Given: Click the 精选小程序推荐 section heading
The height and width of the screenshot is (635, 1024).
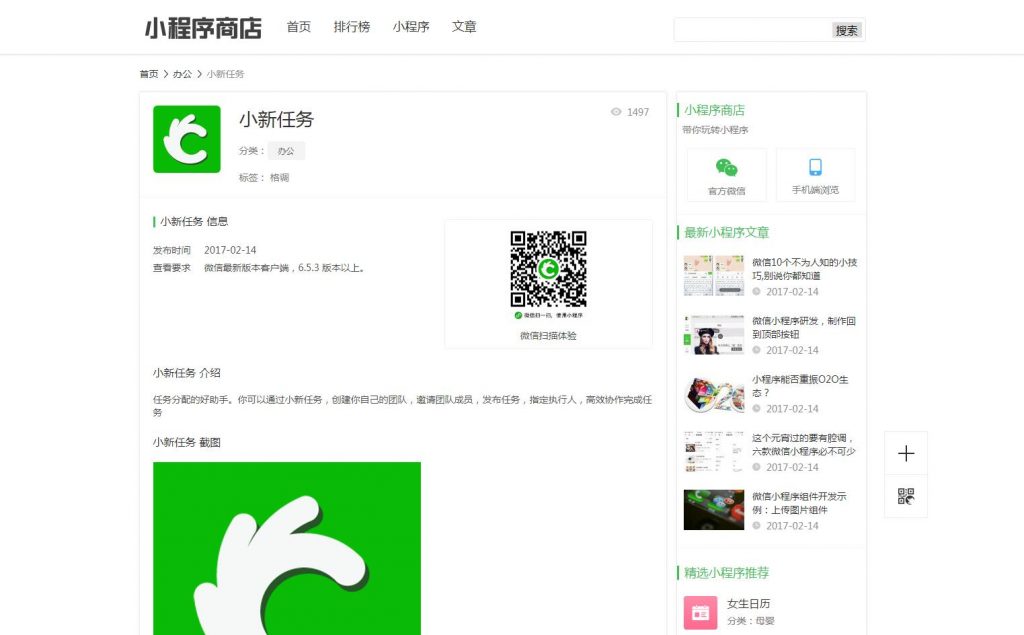Looking at the screenshot, I should coord(727,572).
